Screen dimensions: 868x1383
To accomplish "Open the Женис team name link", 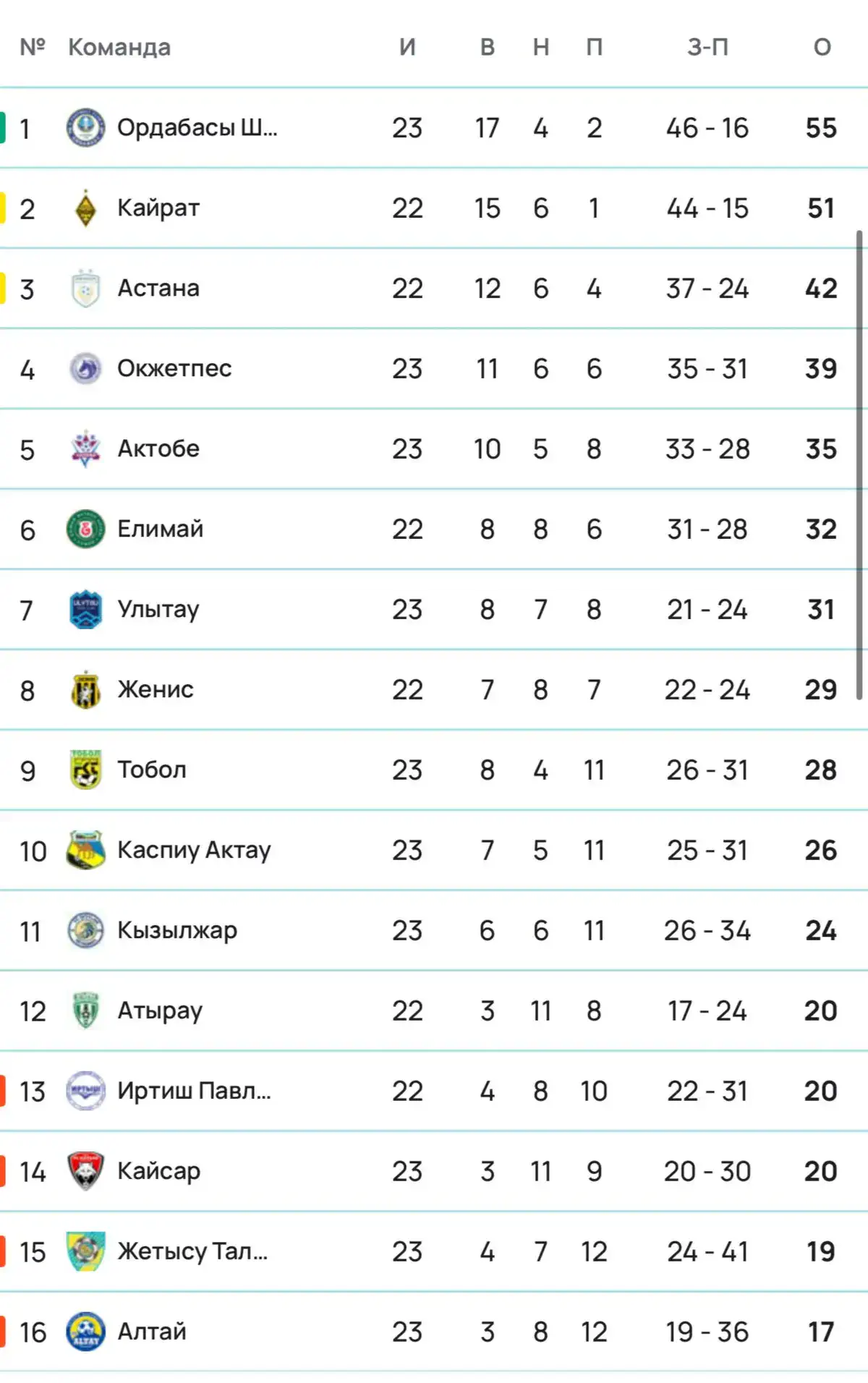I will click(x=156, y=689).
